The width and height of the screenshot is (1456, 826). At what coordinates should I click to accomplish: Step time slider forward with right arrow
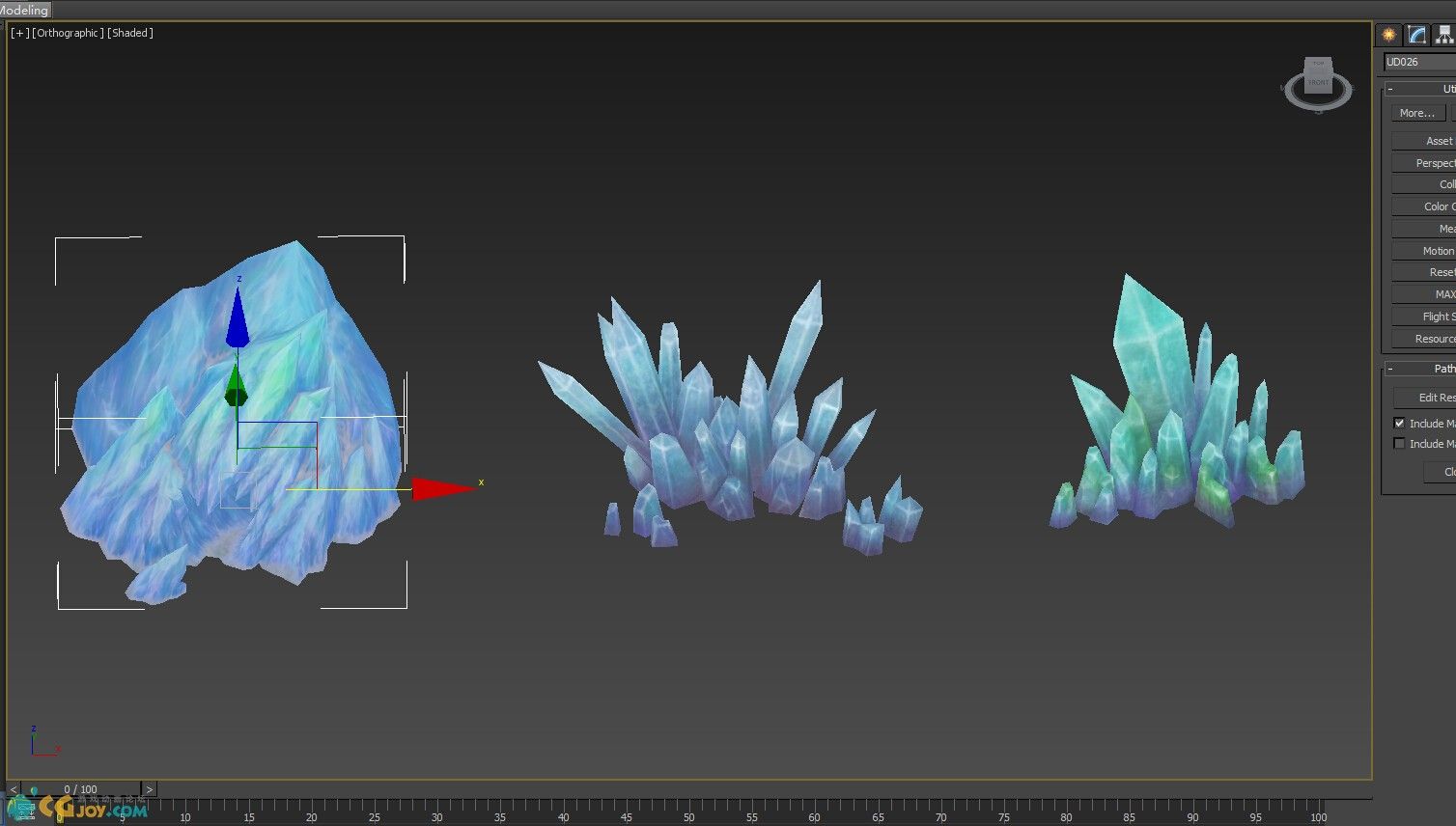(x=149, y=789)
